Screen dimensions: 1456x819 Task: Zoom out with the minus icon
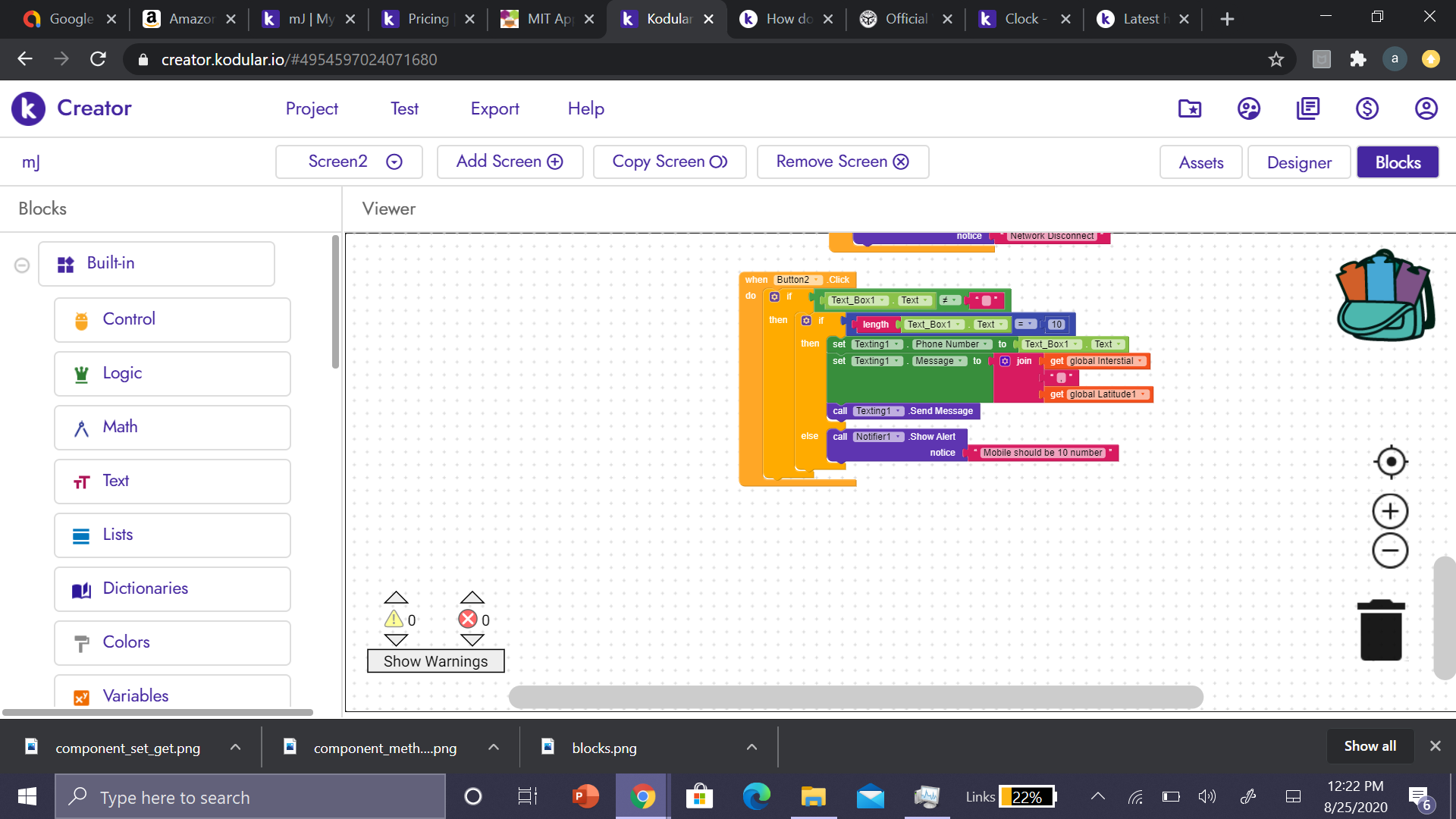(x=1390, y=551)
